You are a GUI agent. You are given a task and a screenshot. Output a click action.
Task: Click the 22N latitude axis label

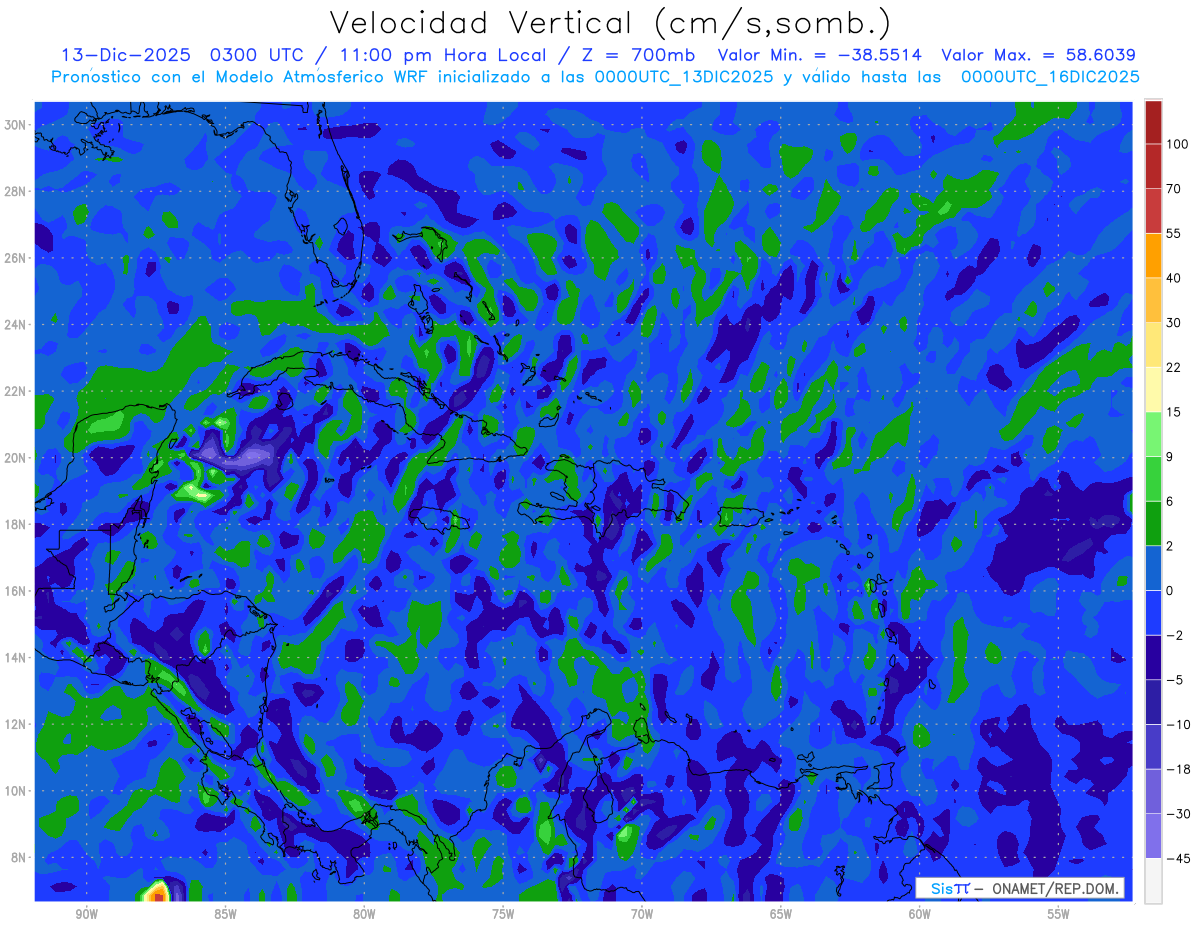click(17, 391)
